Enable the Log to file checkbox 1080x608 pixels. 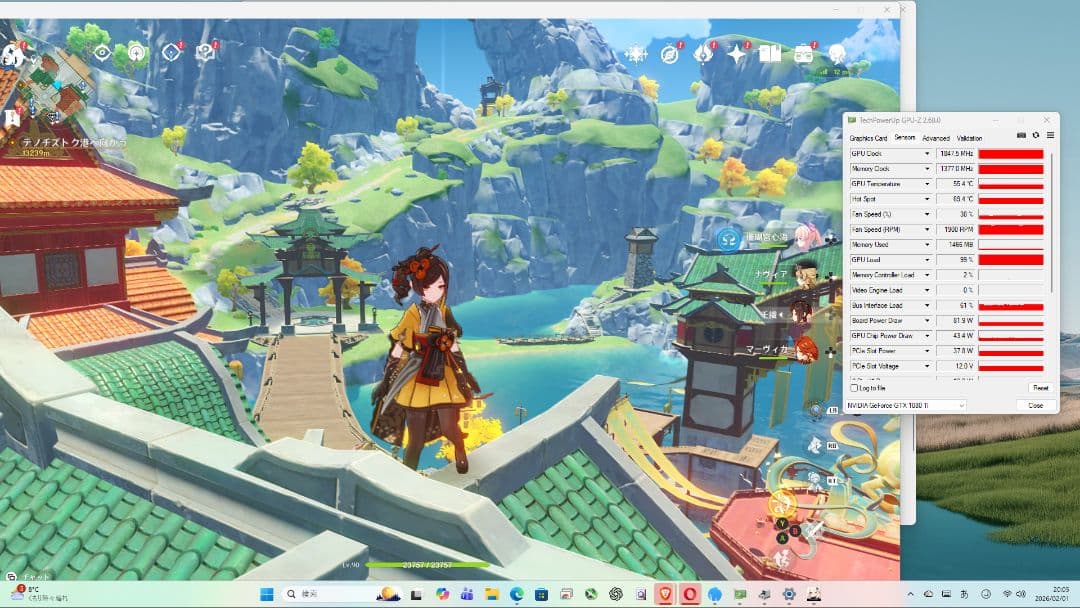(853, 388)
